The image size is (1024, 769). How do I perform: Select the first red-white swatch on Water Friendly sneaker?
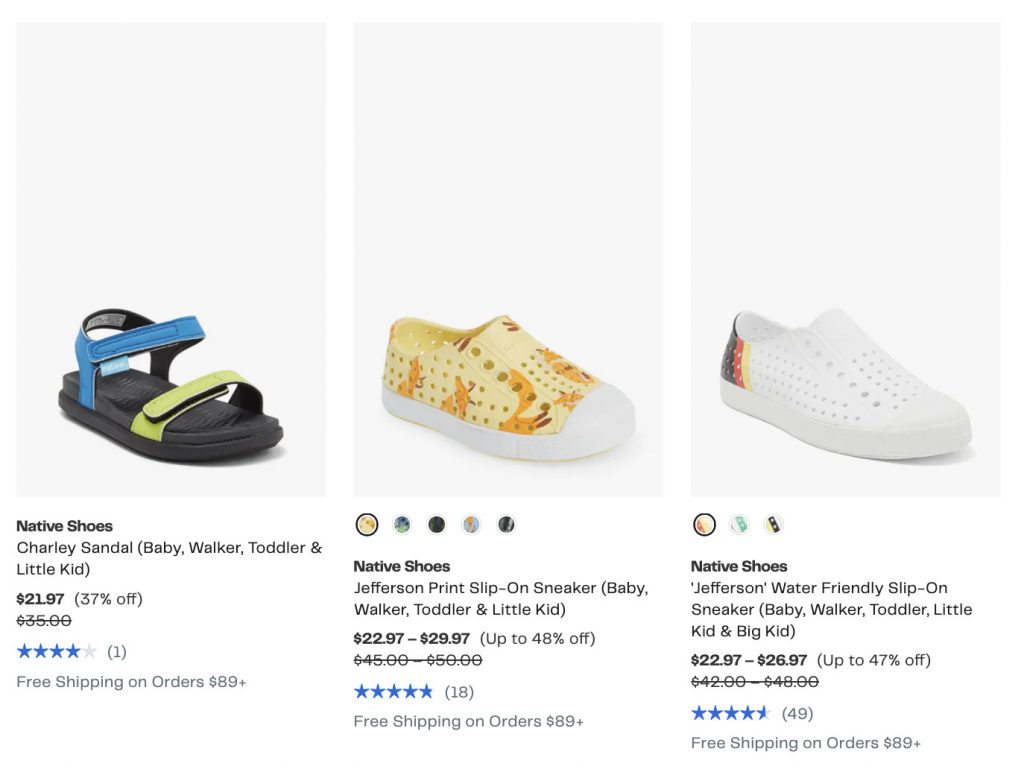[x=704, y=524]
